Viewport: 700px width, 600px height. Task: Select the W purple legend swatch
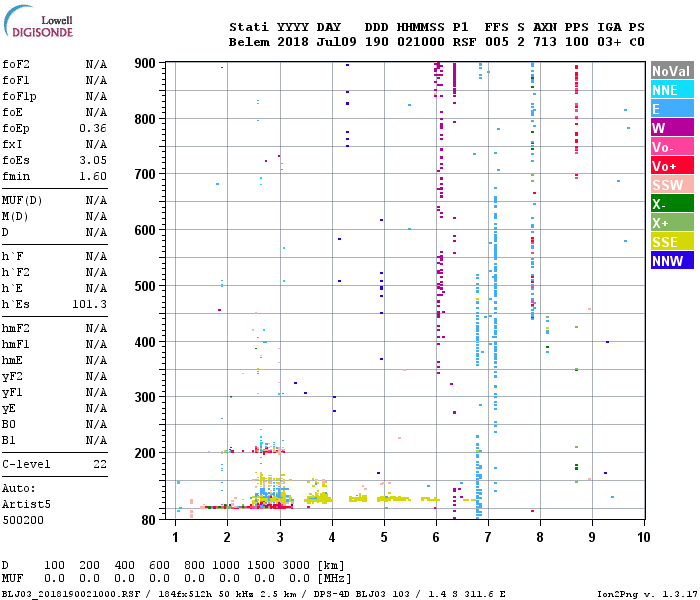(672, 128)
